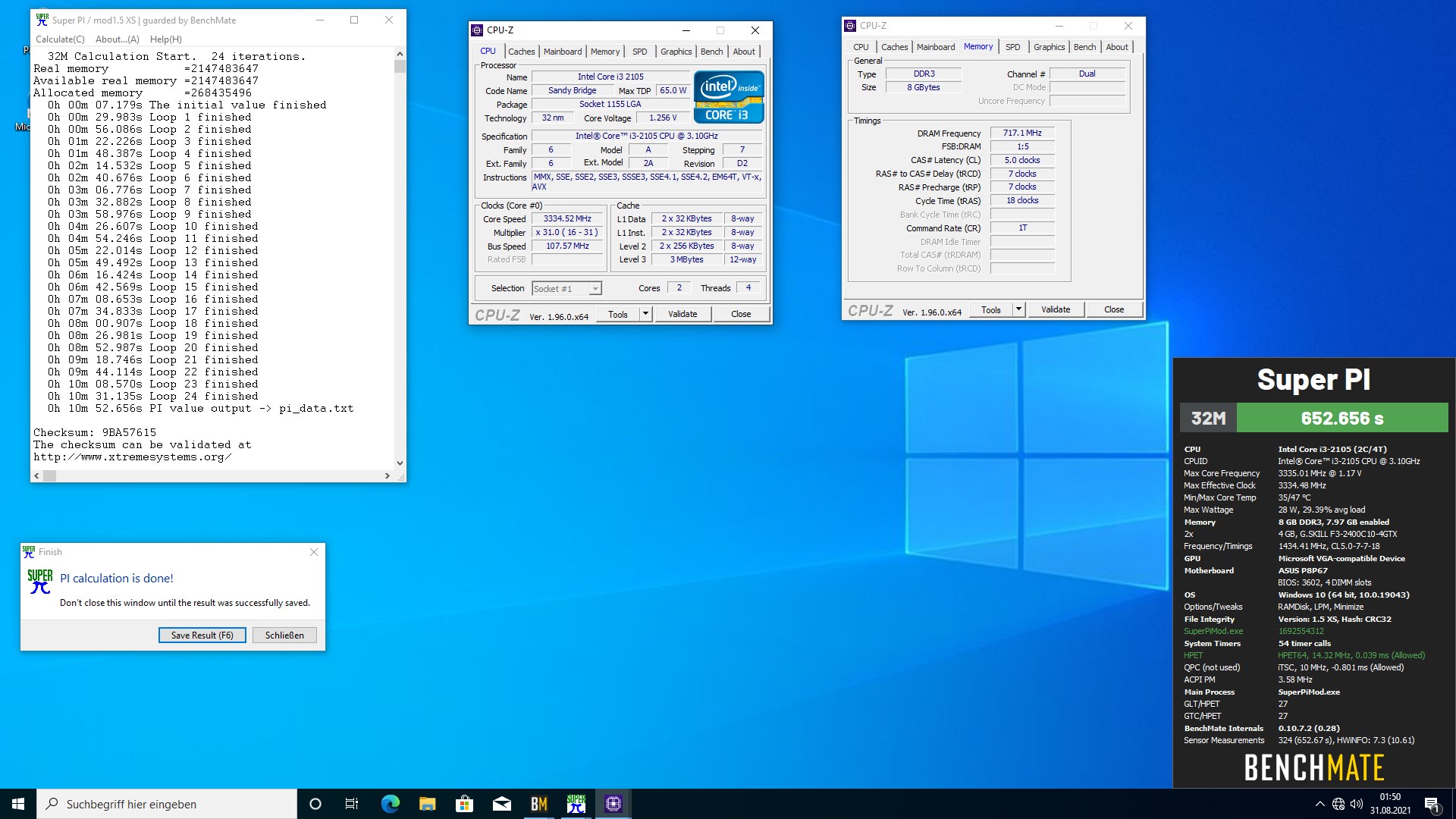1456x819 pixels.
Task: Switch to Bench tab in left CPU-Z
Action: (711, 52)
